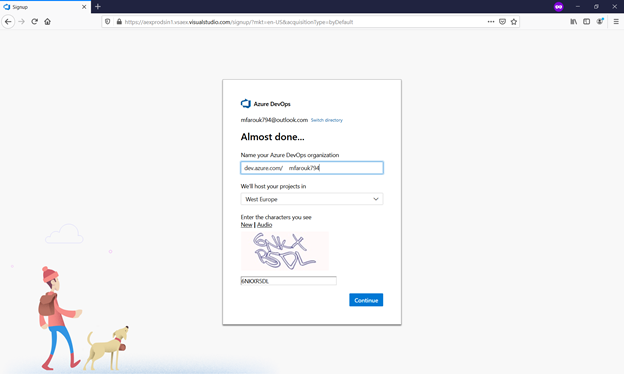Click the tracking protection shield icon
Viewport: 624px width, 374px height.
[x=107, y=22]
